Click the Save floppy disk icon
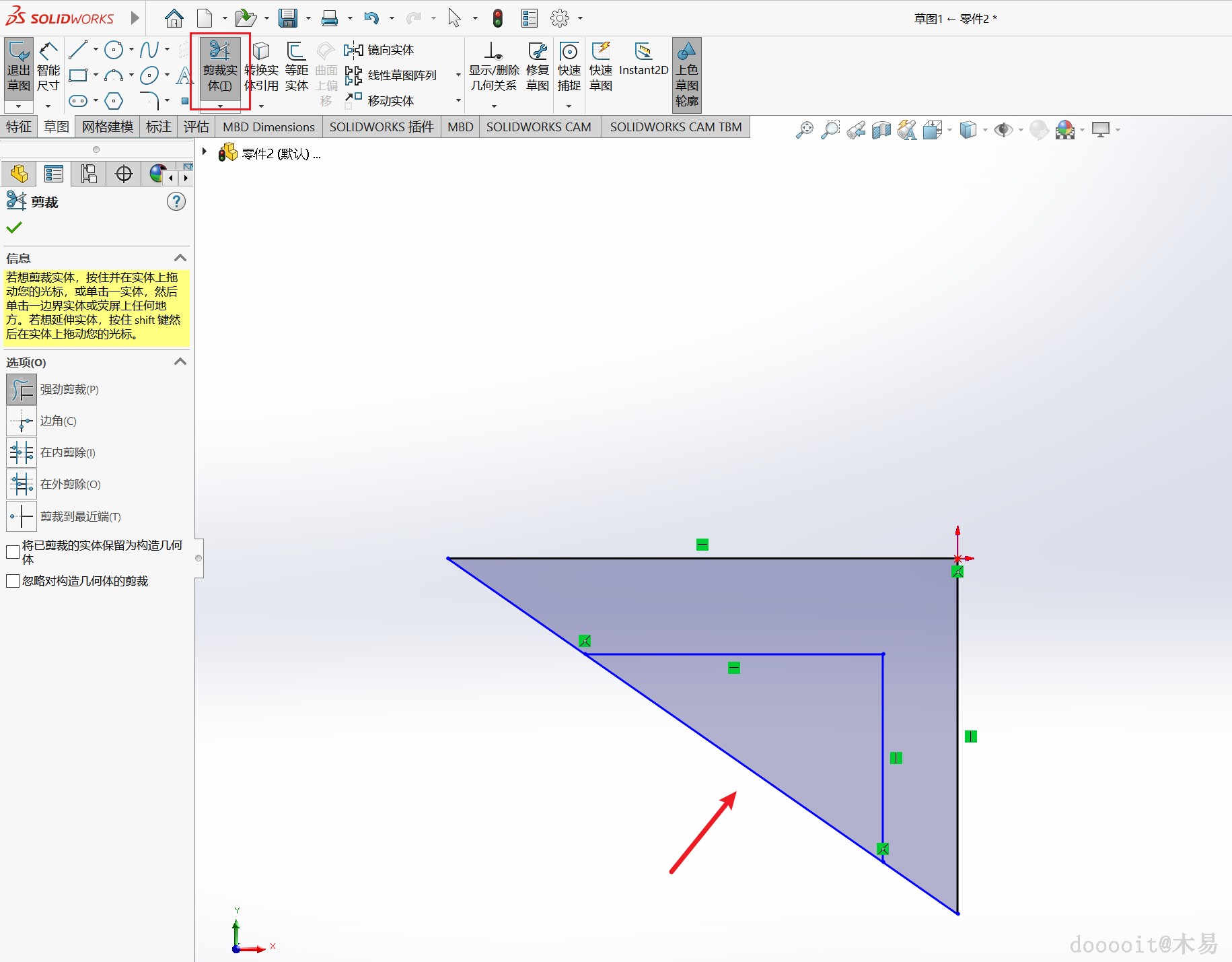Image resolution: width=1232 pixels, height=962 pixels. (x=288, y=18)
